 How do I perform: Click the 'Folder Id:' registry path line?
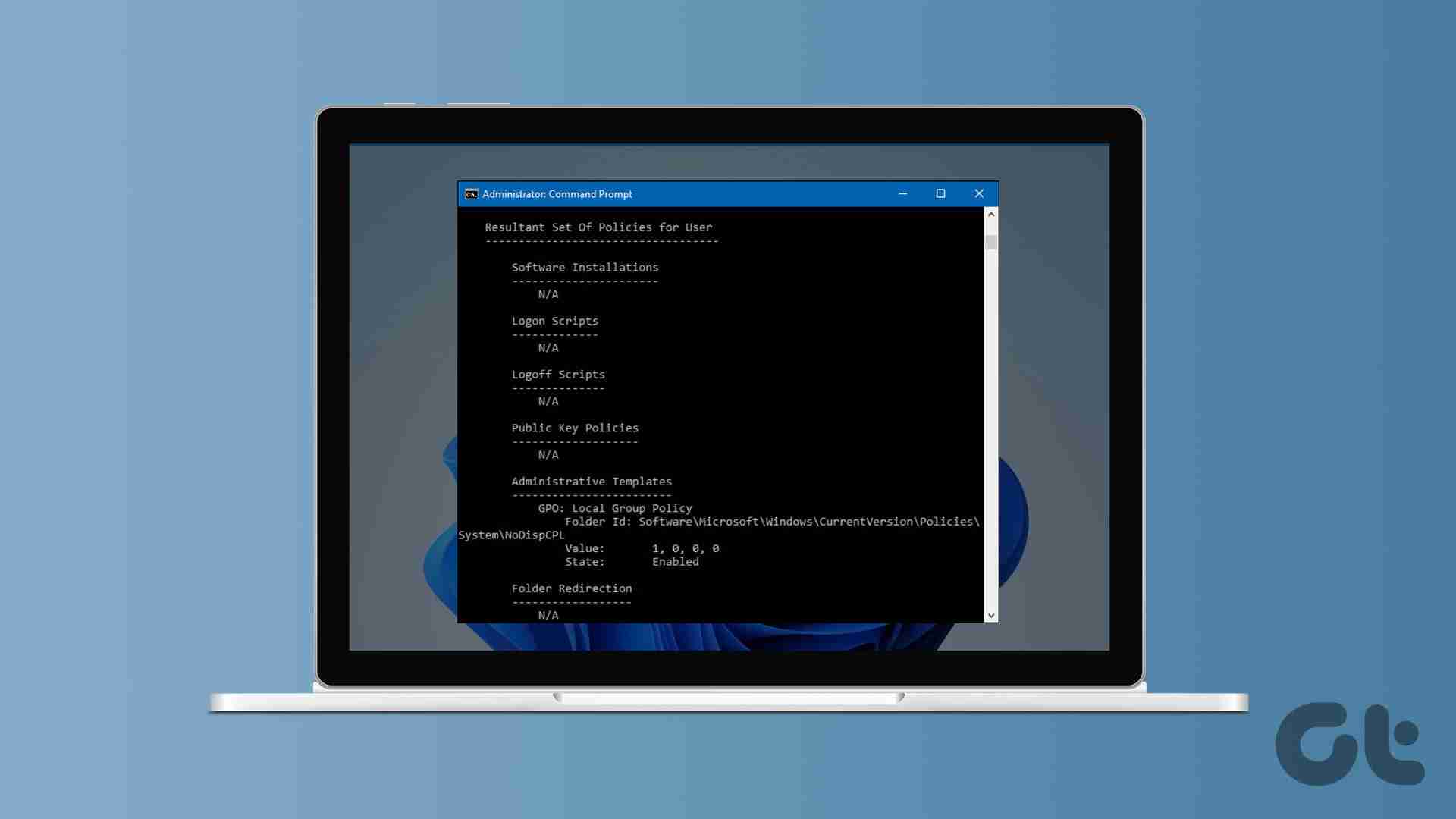click(x=772, y=522)
